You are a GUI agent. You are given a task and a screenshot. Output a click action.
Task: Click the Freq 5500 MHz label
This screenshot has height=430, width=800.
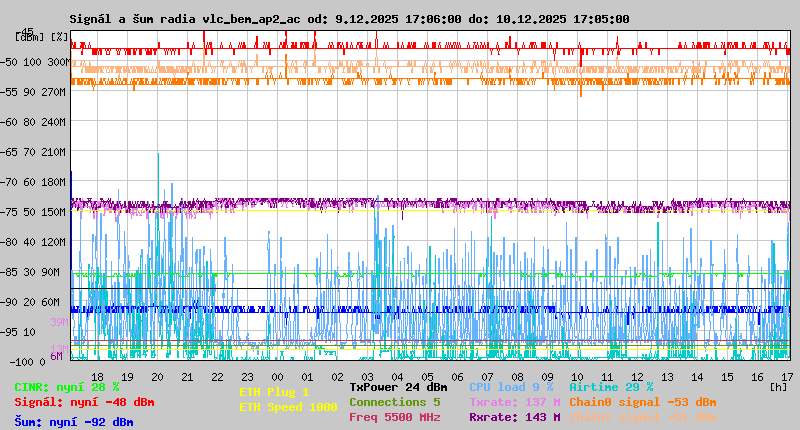click(394, 417)
